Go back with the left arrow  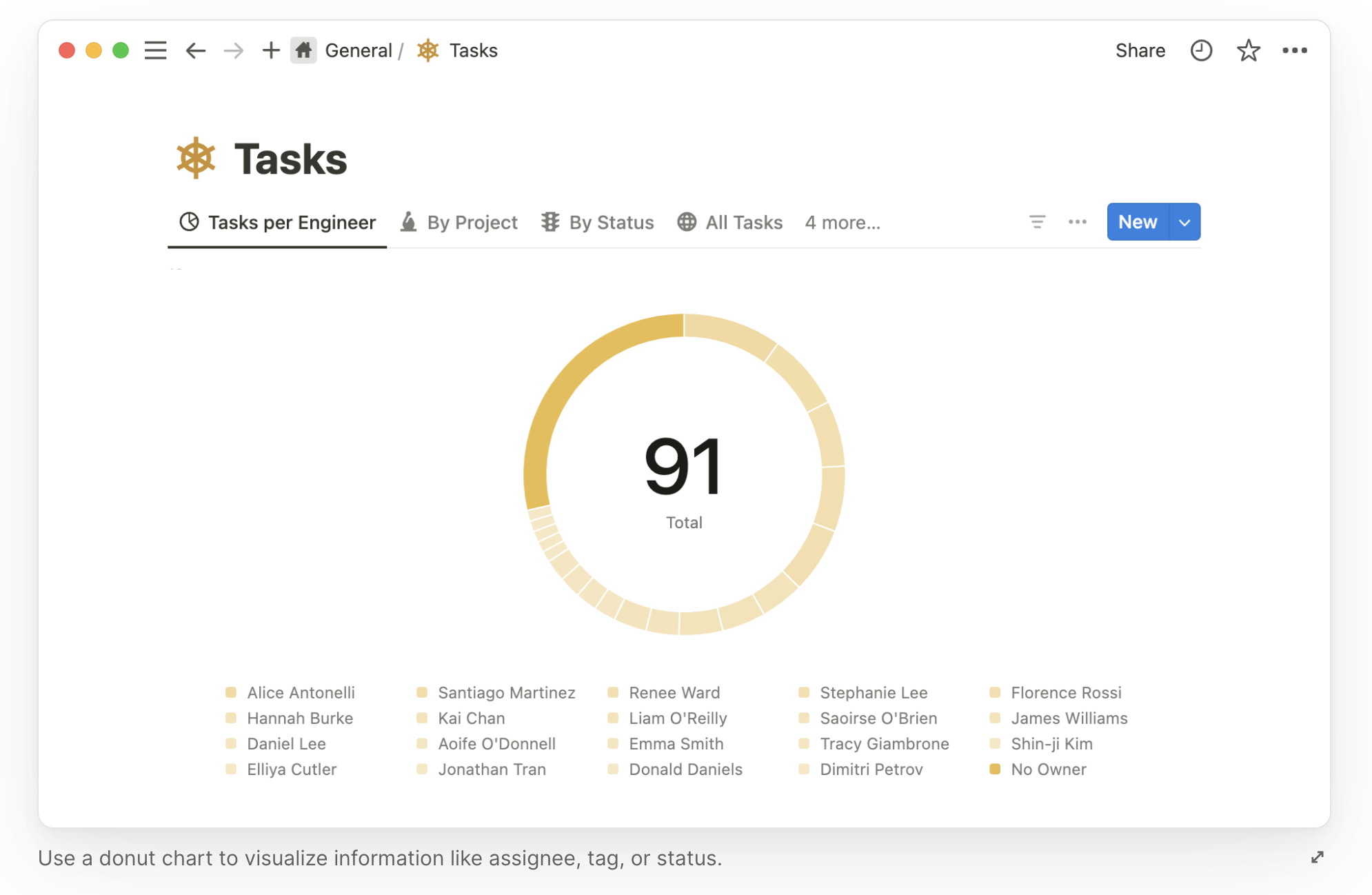[196, 50]
